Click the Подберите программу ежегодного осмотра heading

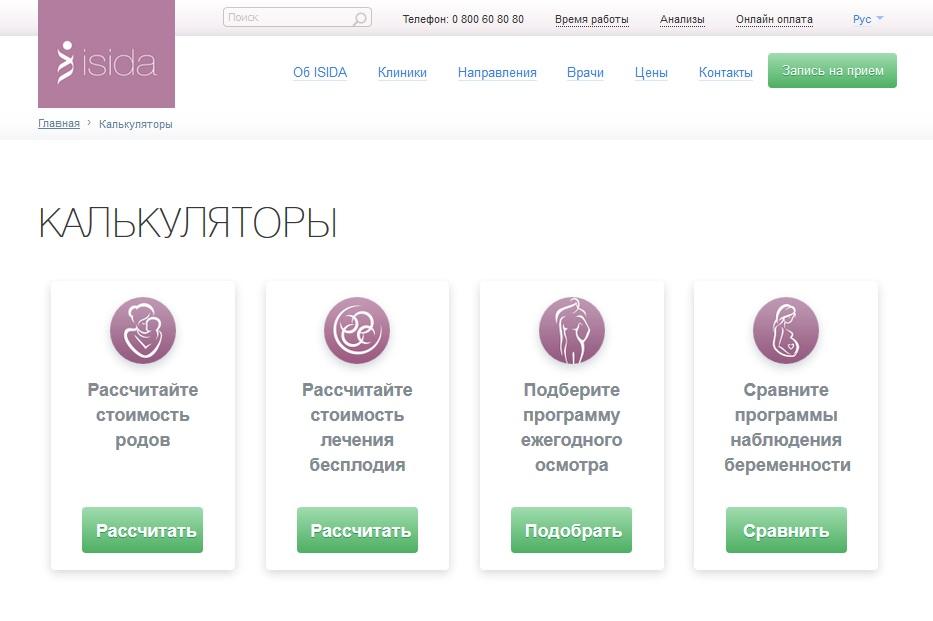[572, 428]
